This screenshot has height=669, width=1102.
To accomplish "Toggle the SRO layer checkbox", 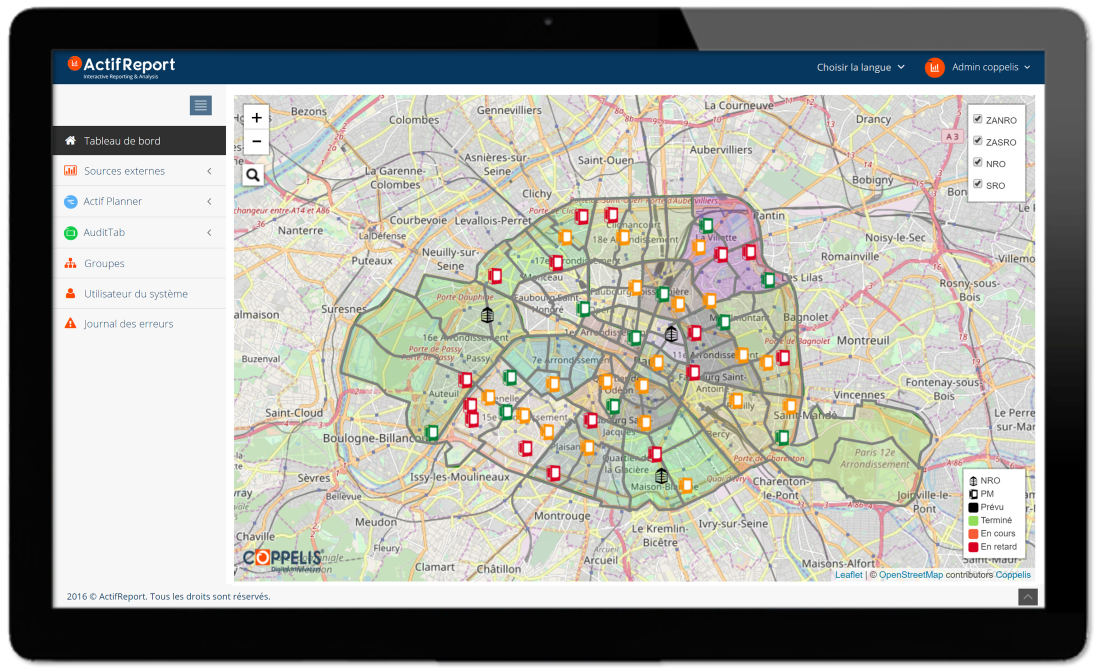I will tap(978, 184).
